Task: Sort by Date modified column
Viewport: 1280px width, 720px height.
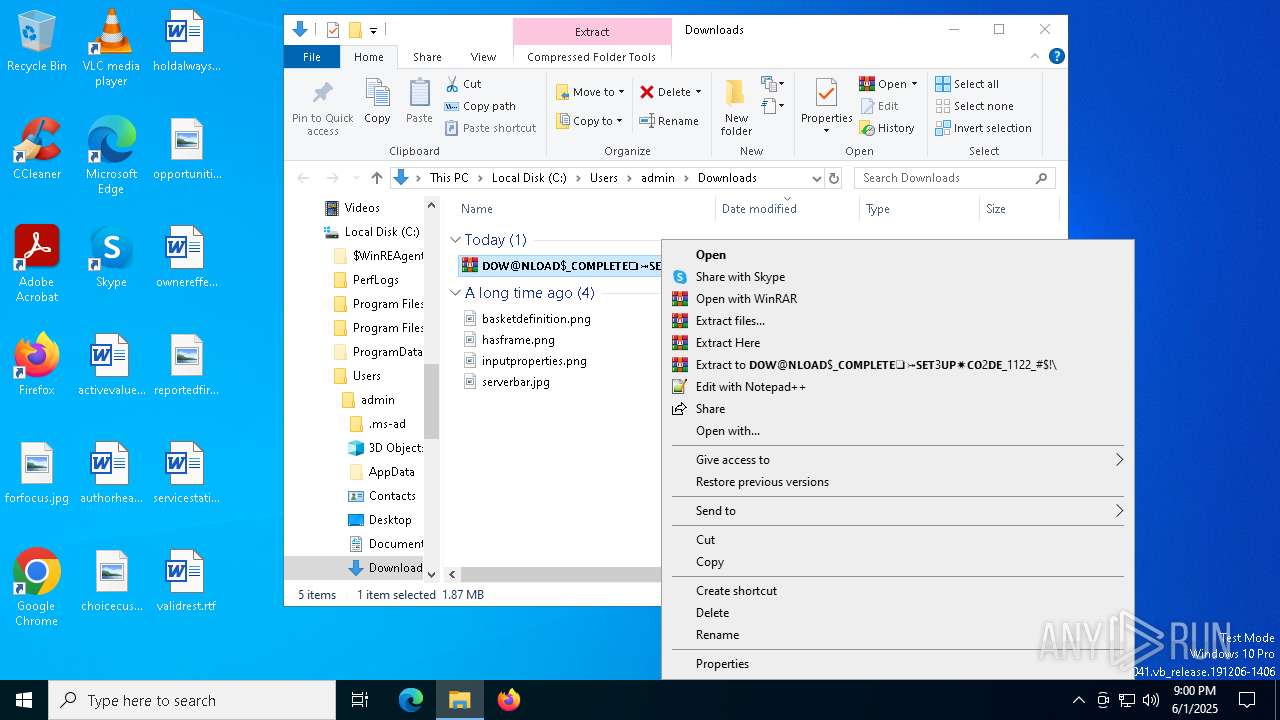Action: (x=788, y=209)
